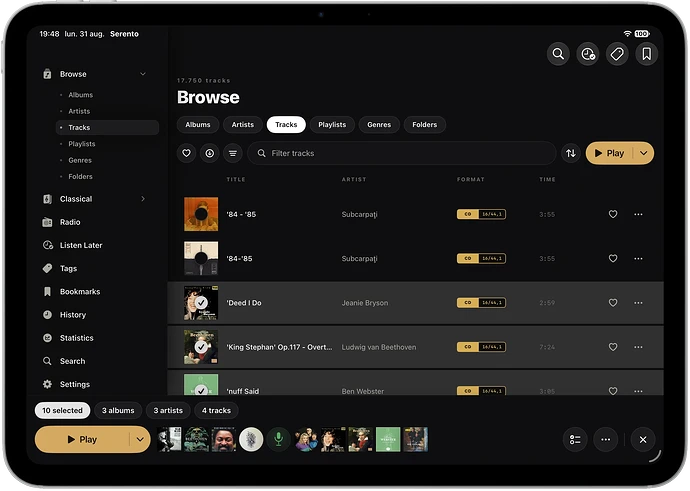
Task: Switch to the Playlists tab
Action: (x=332, y=125)
